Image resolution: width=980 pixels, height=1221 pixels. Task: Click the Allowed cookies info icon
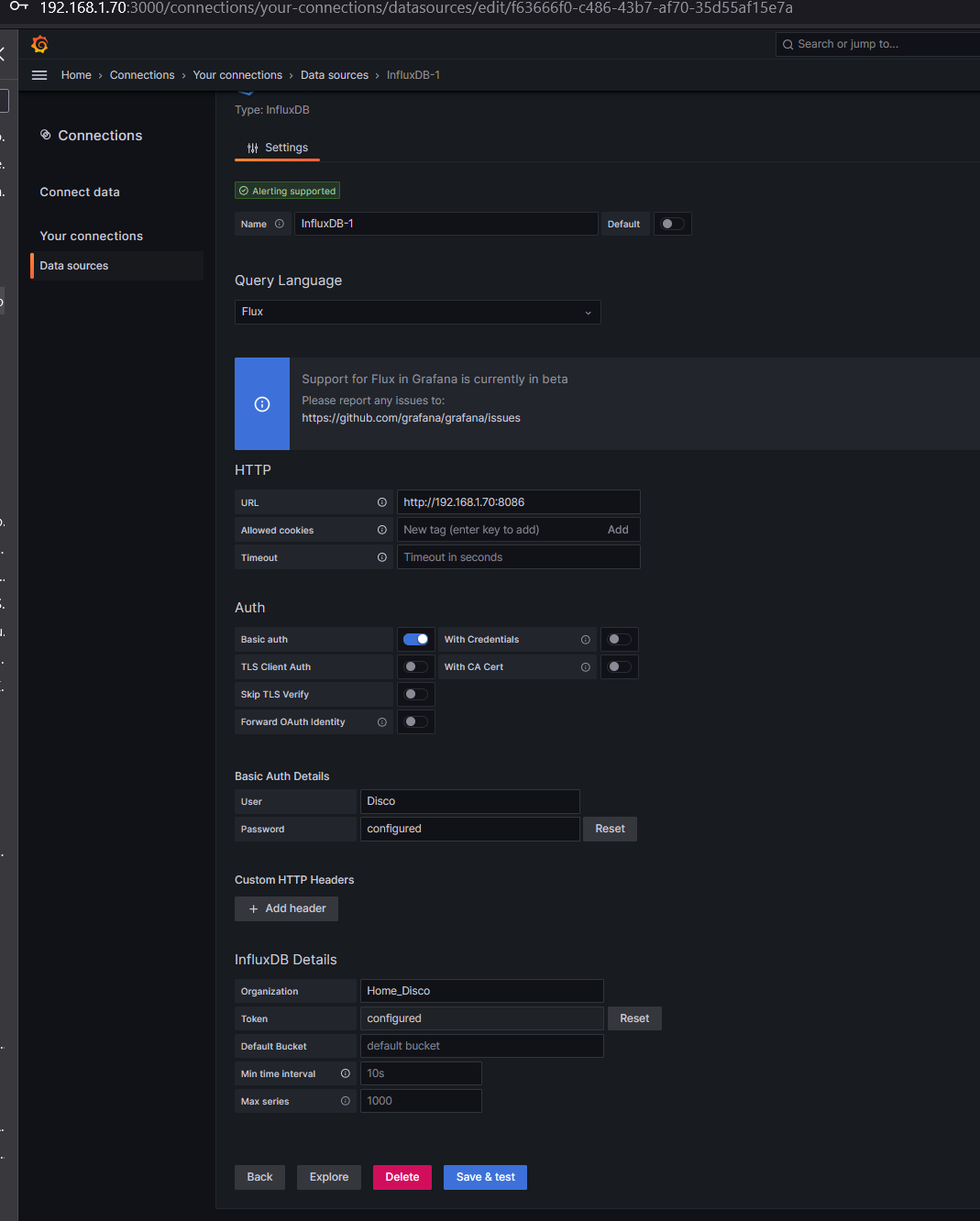pyautogui.click(x=382, y=530)
